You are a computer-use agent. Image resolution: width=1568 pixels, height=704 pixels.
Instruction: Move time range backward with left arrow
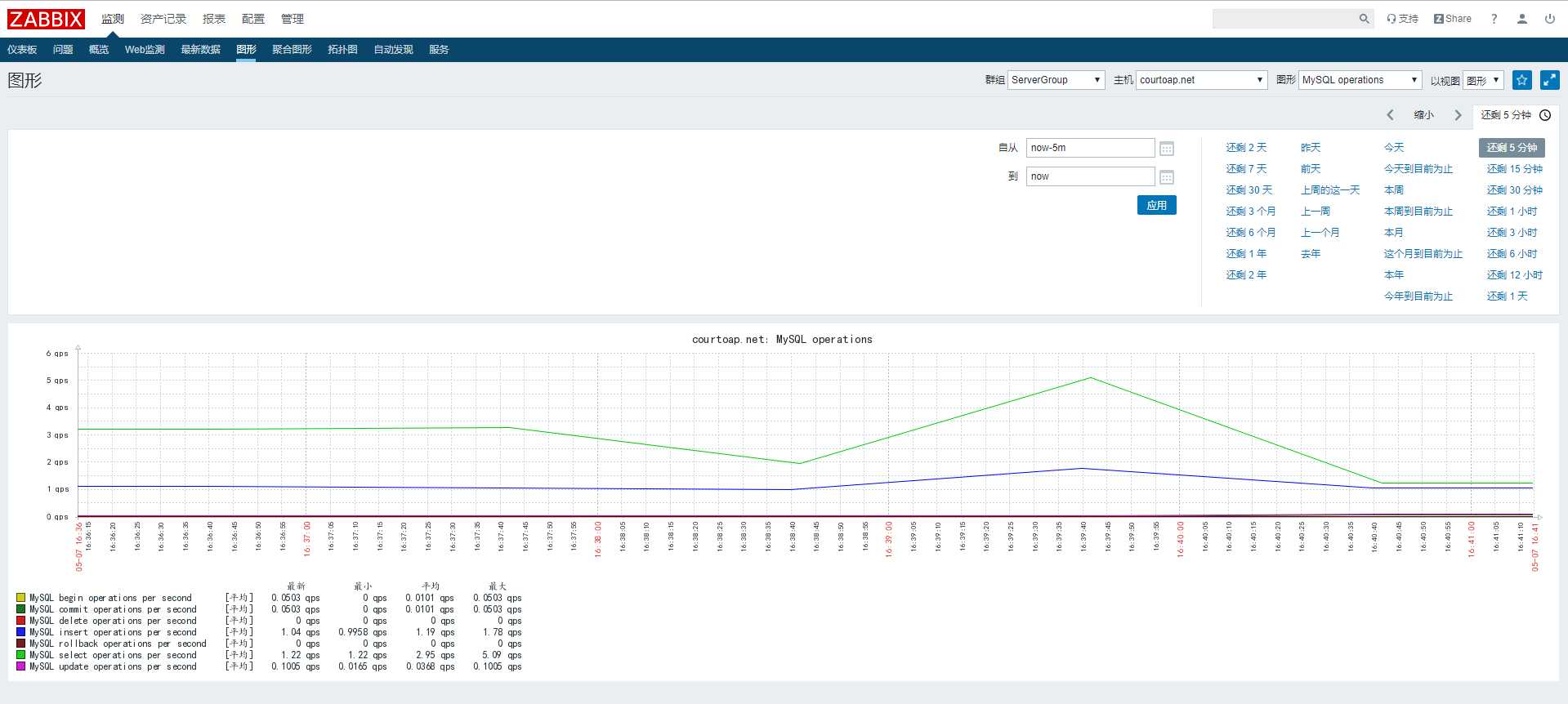(x=1390, y=115)
